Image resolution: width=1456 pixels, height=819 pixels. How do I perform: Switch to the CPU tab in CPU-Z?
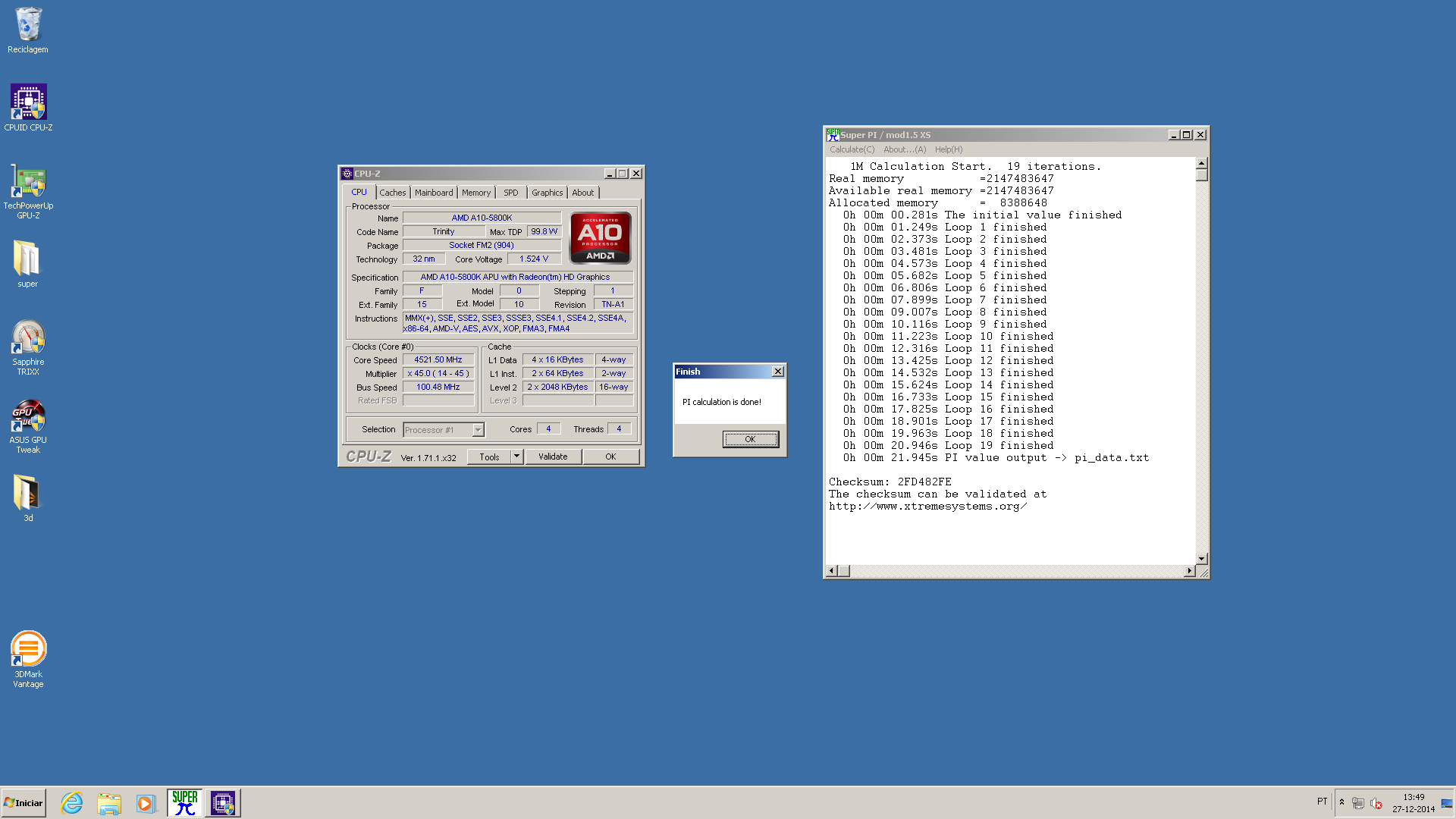coord(359,193)
